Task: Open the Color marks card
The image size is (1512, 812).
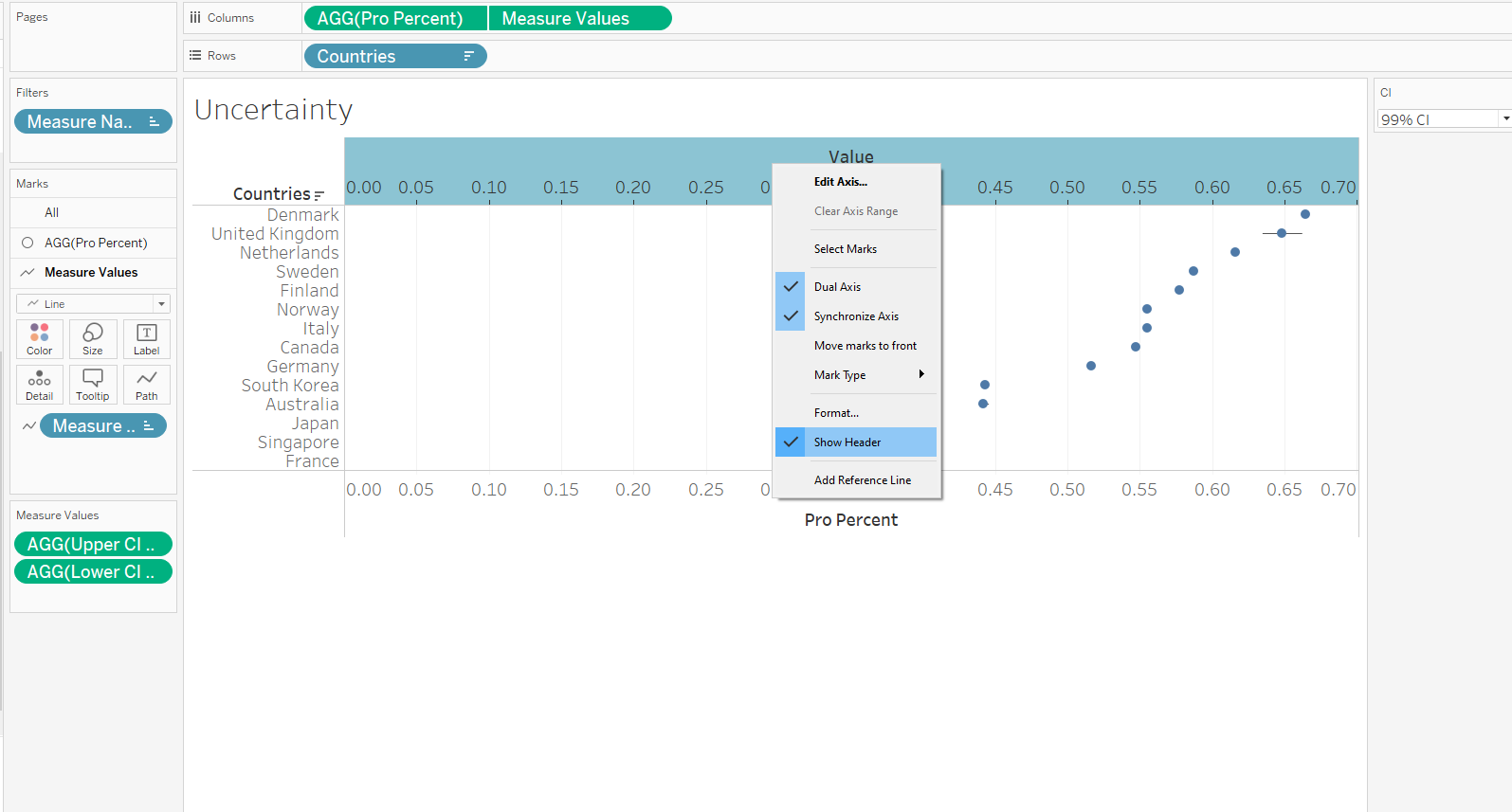Action: 40,338
